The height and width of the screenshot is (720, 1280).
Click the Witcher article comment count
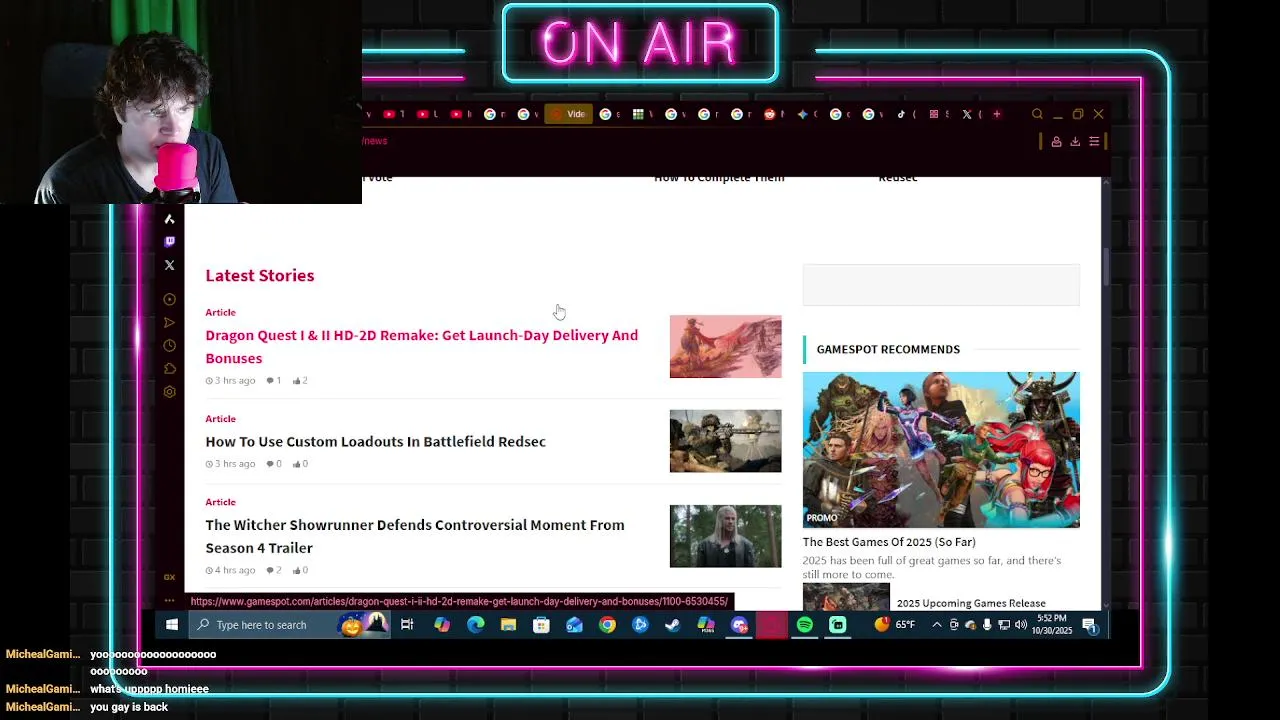273,570
